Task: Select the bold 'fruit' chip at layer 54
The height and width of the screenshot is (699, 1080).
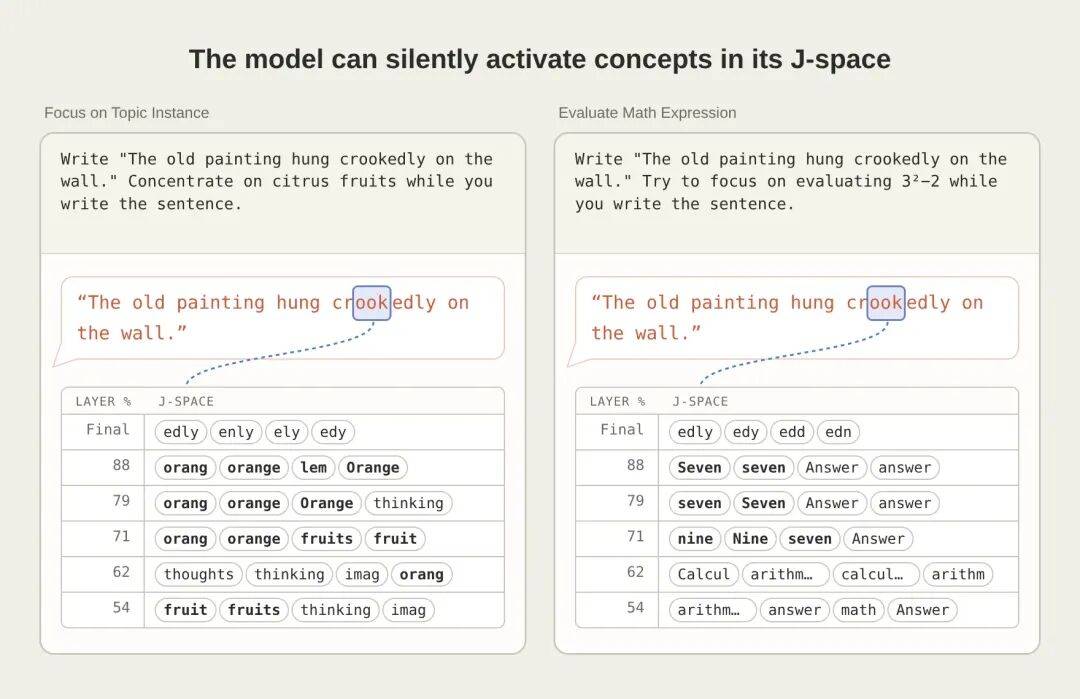Action: coord(185,610)
